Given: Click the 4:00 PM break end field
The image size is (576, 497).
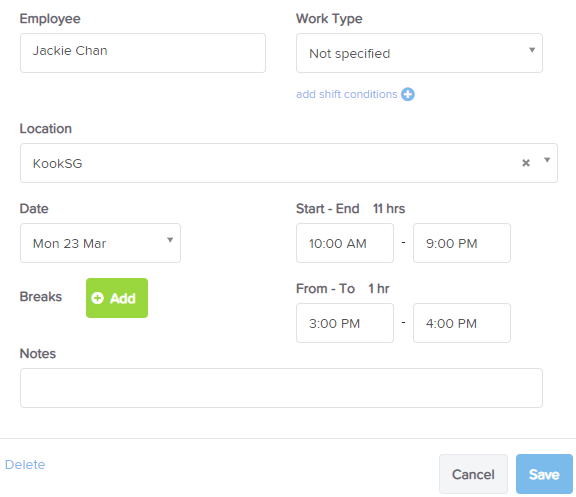Looking at the screenshot, I should click(x=462, y=323).
